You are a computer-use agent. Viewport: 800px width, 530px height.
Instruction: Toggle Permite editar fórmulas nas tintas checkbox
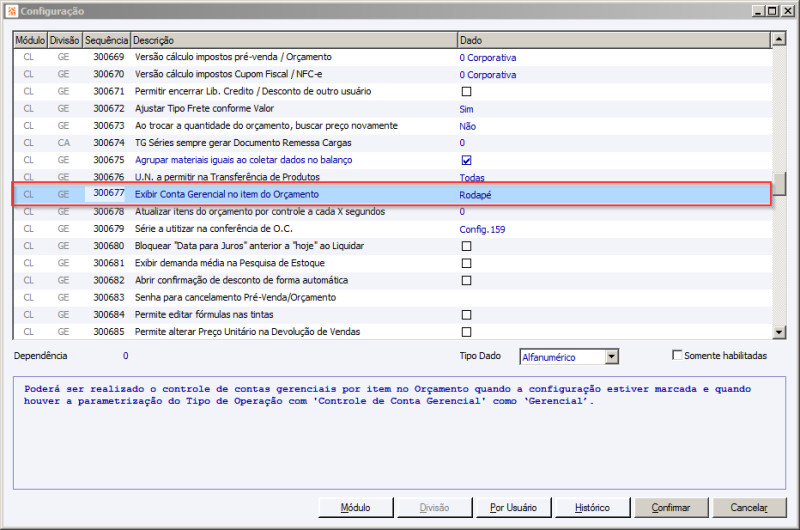466,315
